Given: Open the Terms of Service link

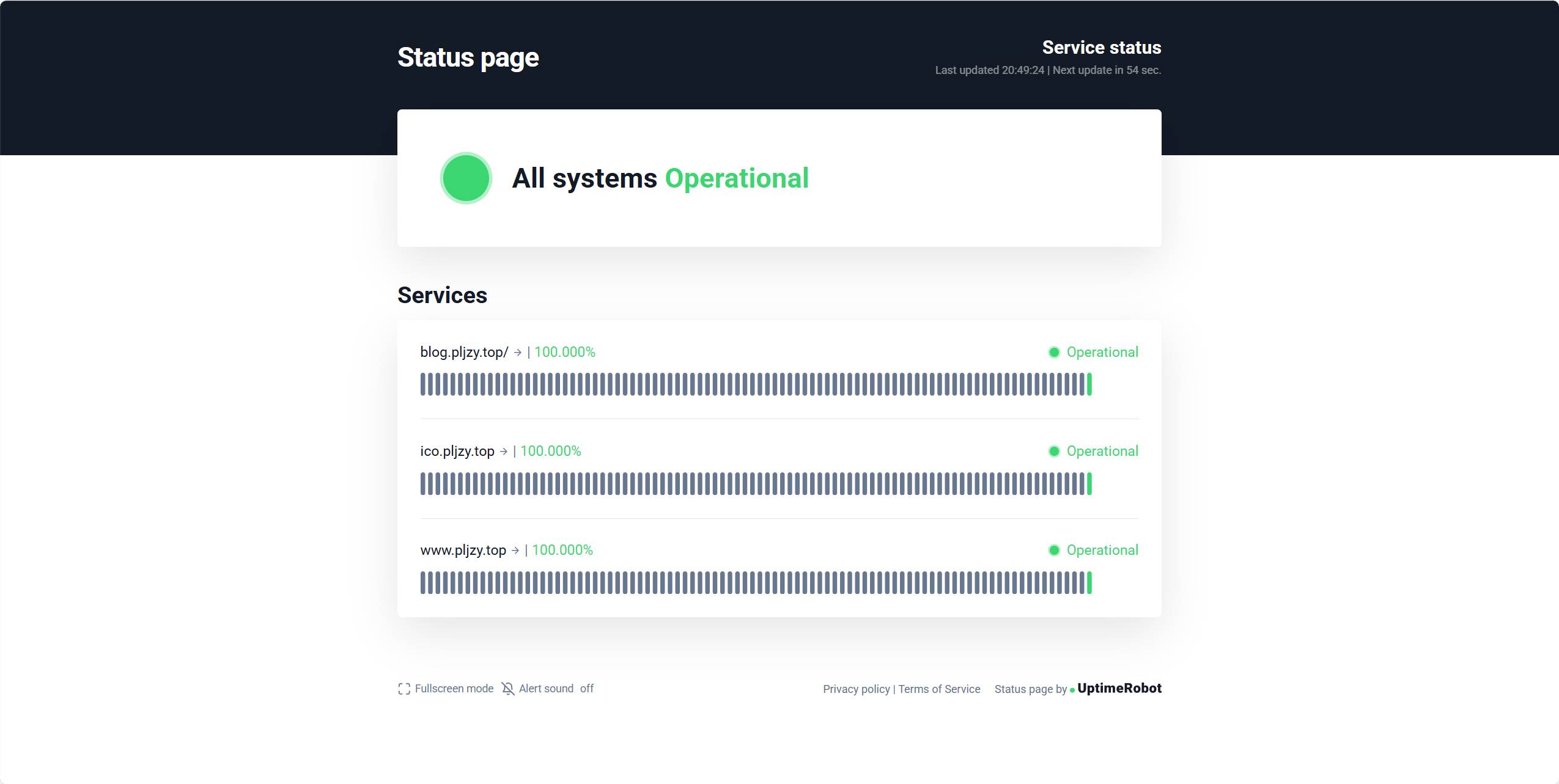Looking at the screenshot, I should pos(939,689).
